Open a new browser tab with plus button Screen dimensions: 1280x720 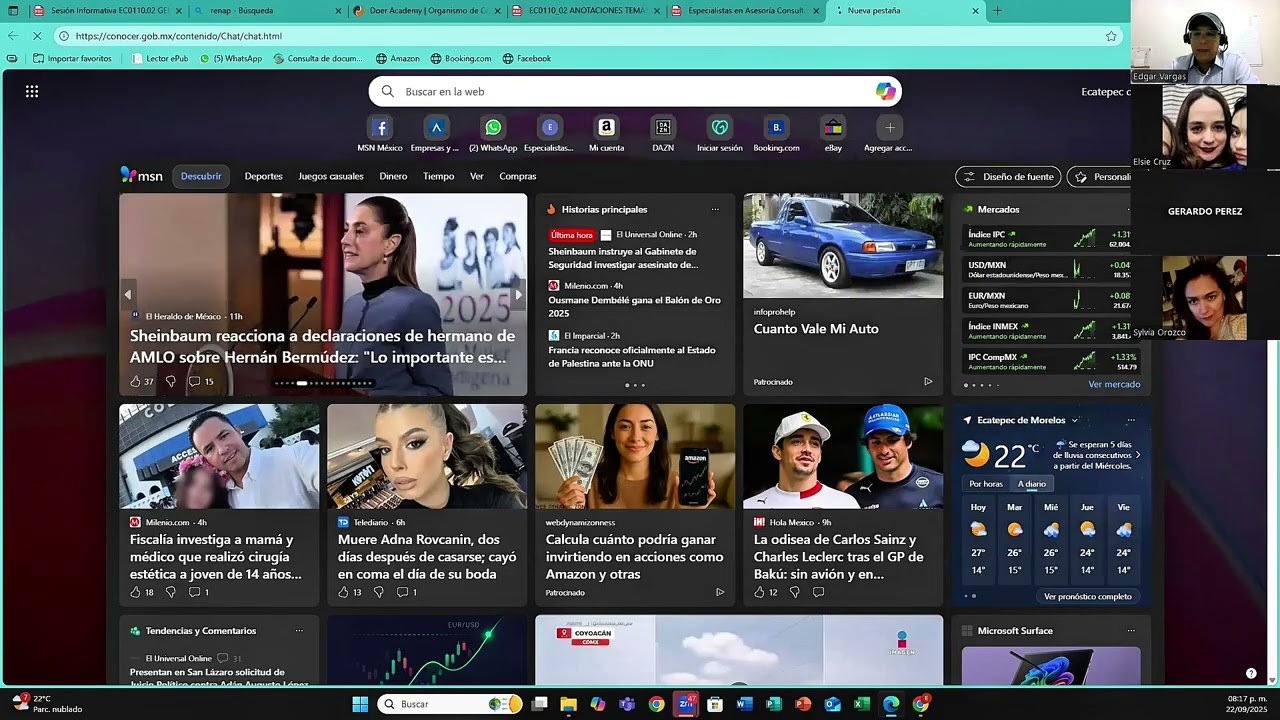(x=997, y=10)
